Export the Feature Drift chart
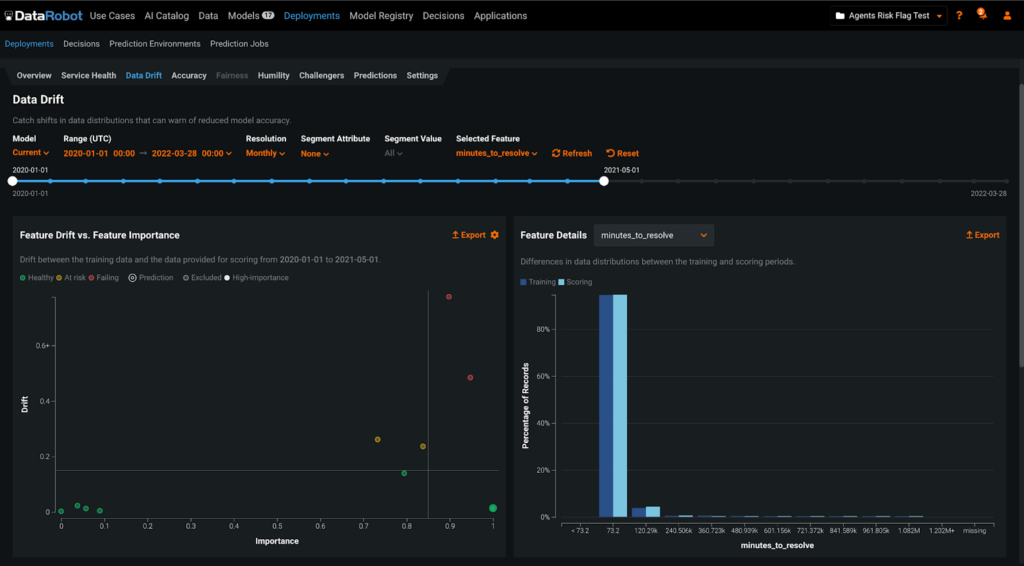This screenshot has height=566, width=1024. click(468, 235)
